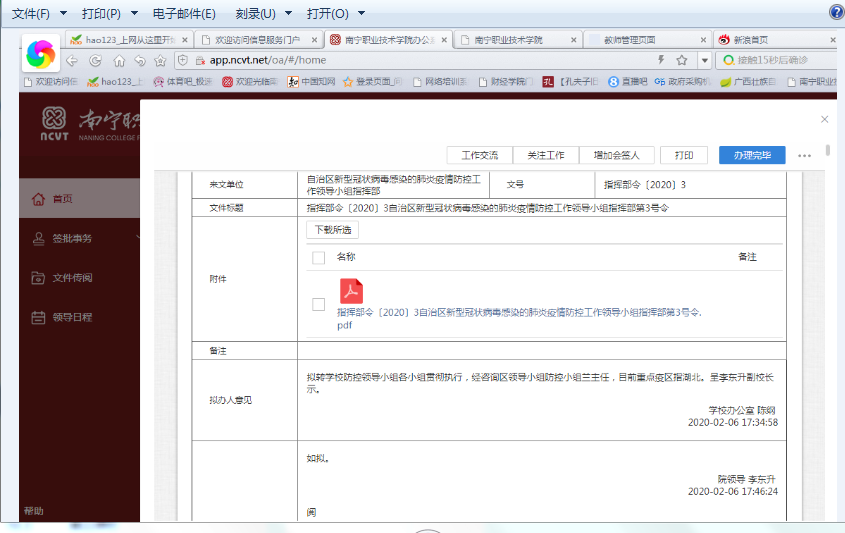This screenshot has width=845, height=533.
Task: Expand the 签批事务 sidebar chevron
Action: [137, 238]
